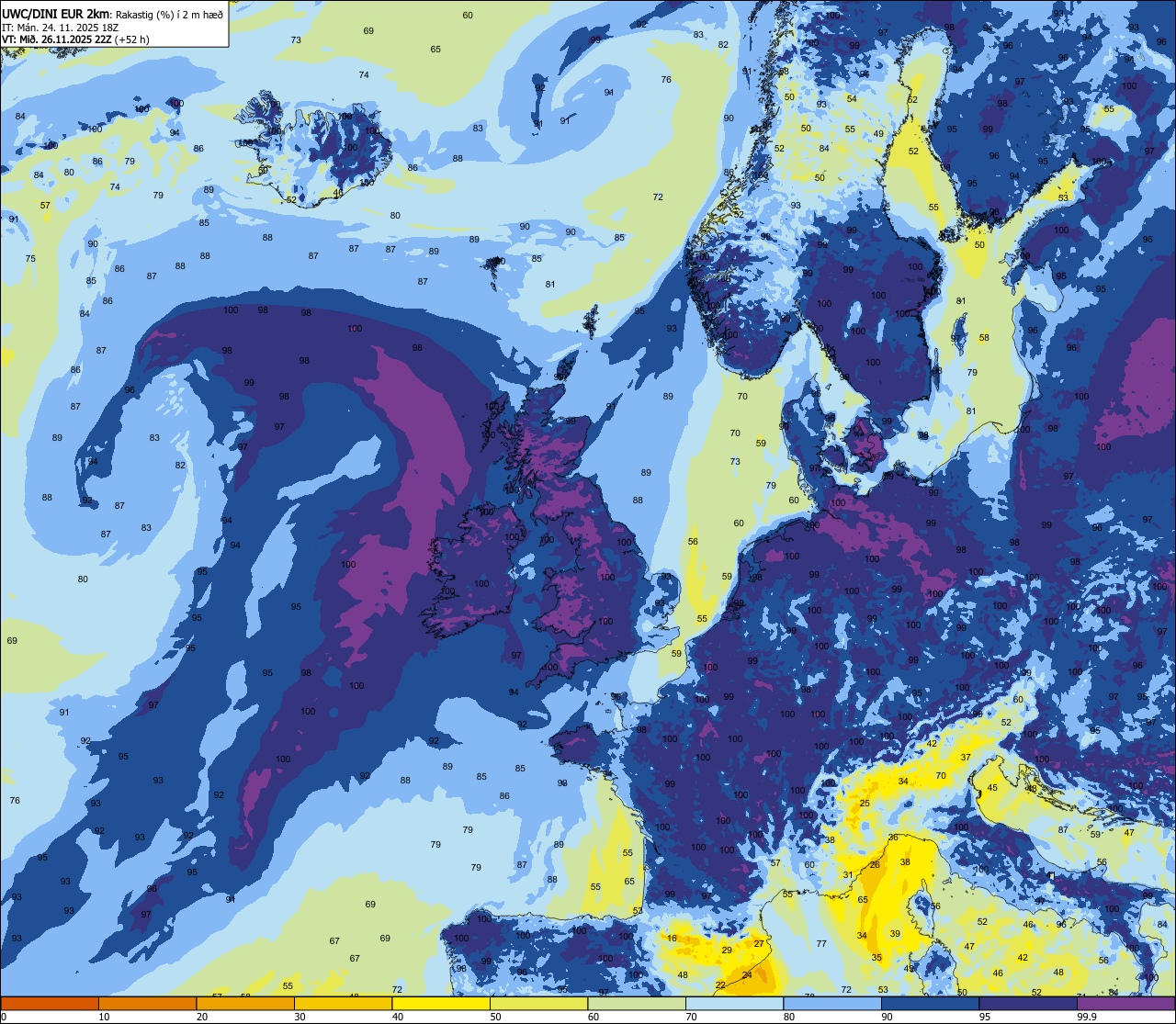Click the '99.9' legend tick label
Image resolution: width=1176 pixels, height=1024 pixels.
click(x=1088, y=1017)
